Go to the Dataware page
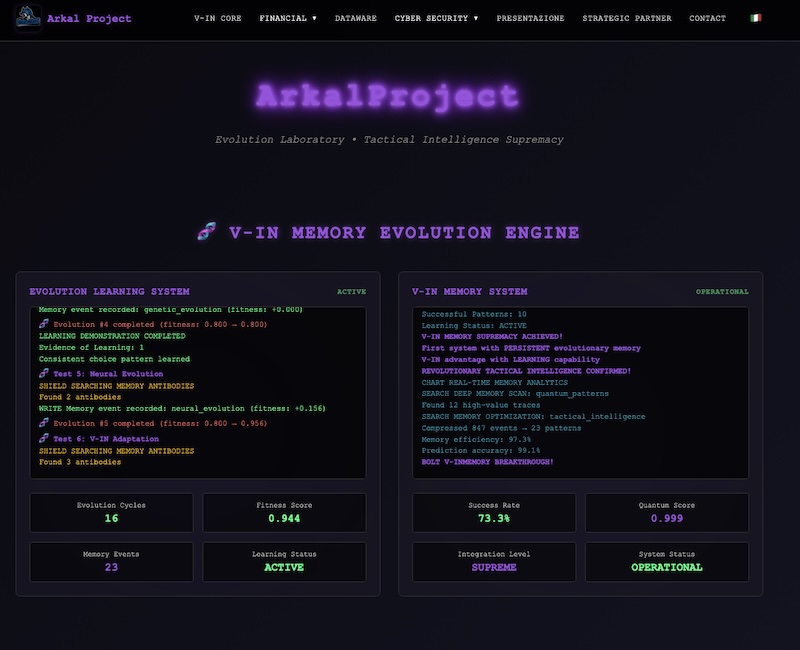 click(x=356, y=18)
